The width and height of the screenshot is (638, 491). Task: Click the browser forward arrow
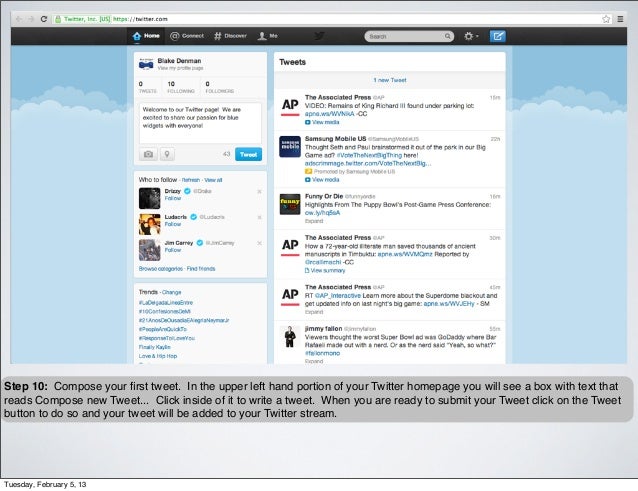click(31, 19)
